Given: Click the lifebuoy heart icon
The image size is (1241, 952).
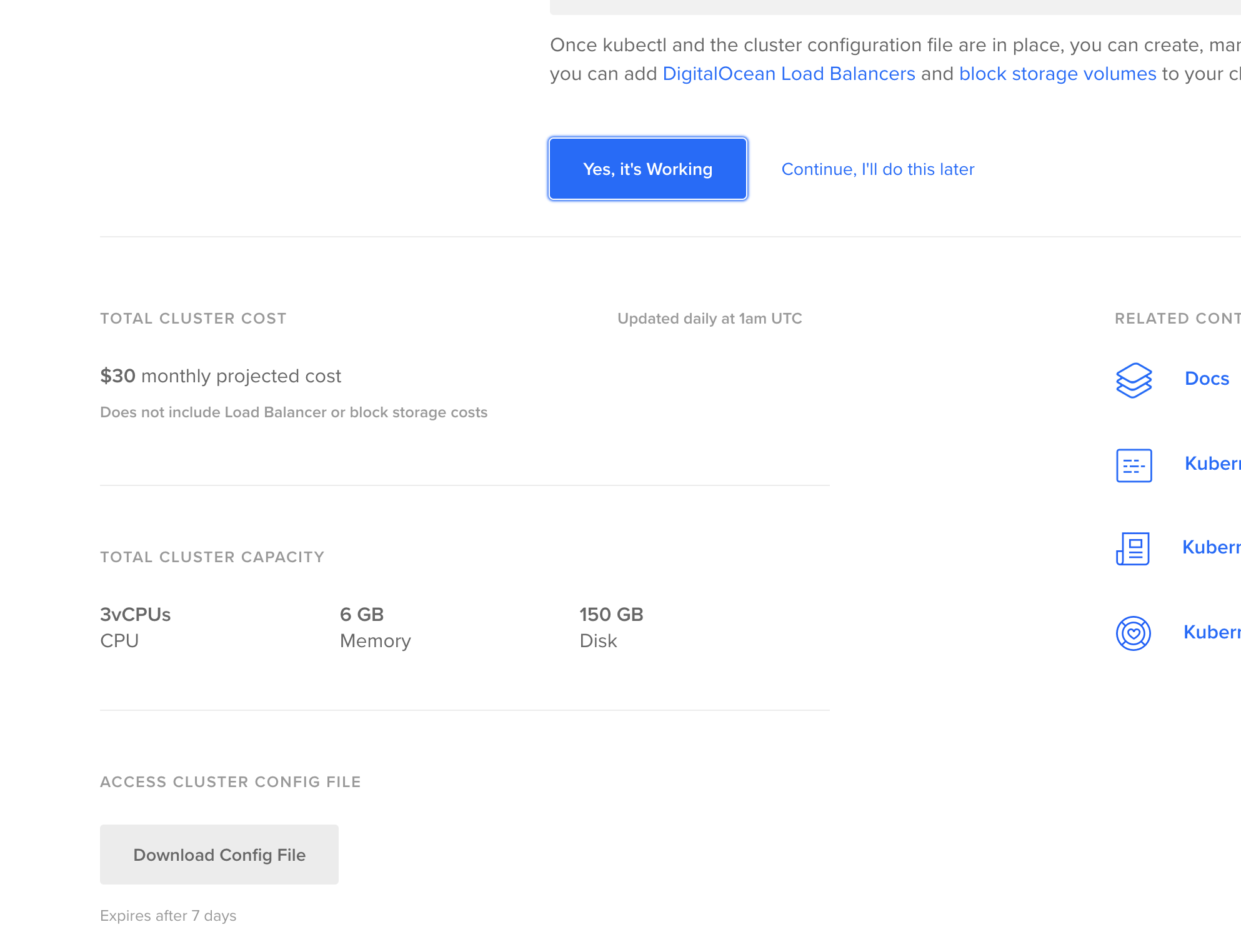Looking at the screenshot, I should (x=1133, y=633).
